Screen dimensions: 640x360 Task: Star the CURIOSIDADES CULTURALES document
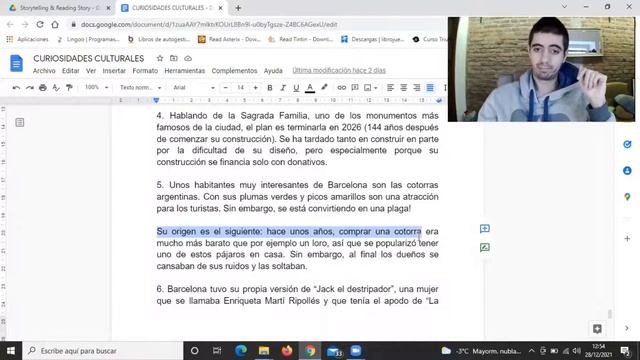[x=160, y=58]
